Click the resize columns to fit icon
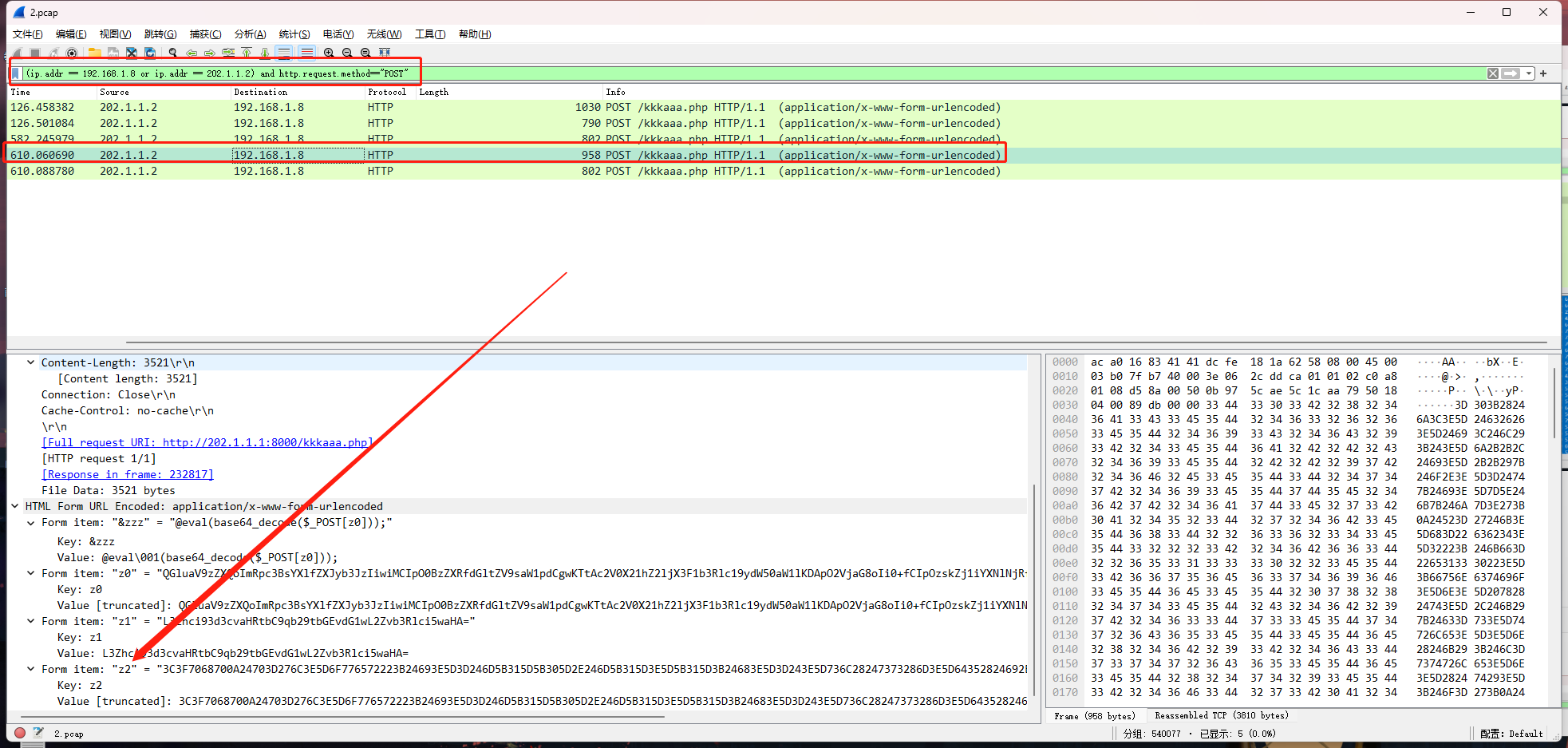 (385, 53)
